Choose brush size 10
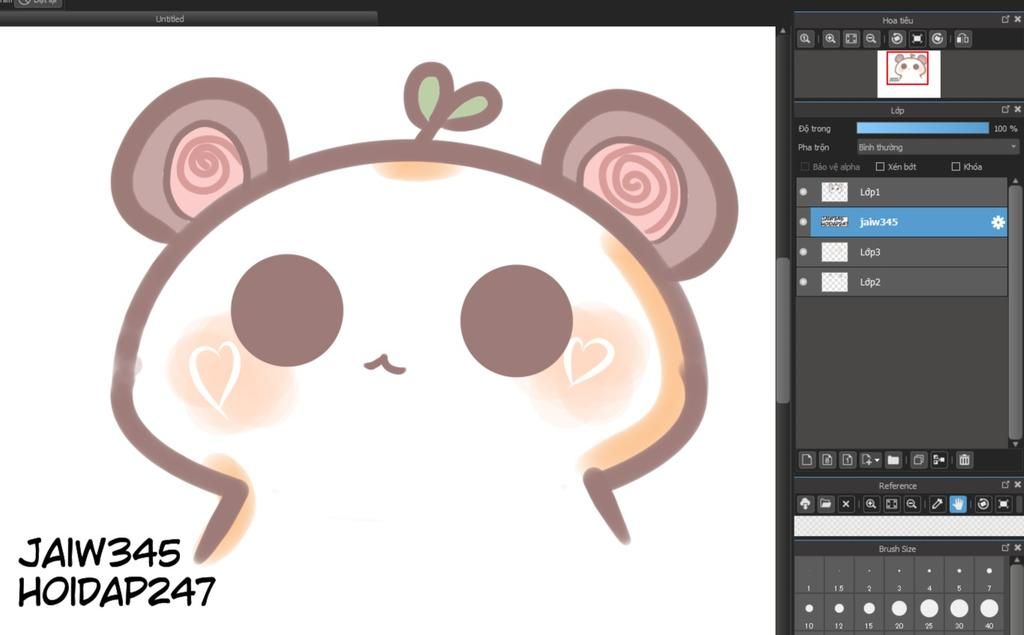The width and height of the screenshot is (1024, 635). coord(808,614)
